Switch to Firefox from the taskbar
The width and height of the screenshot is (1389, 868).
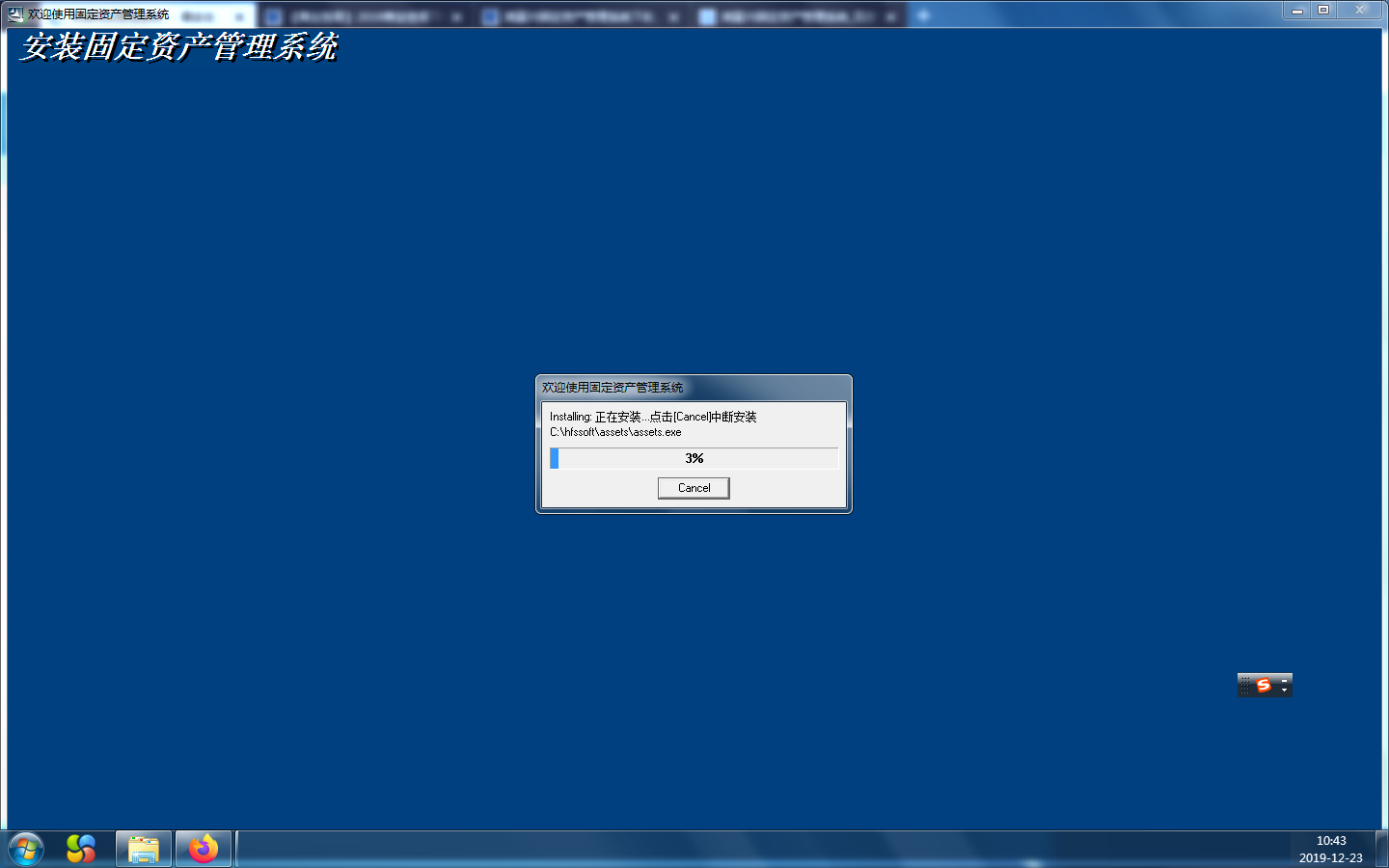204,849
